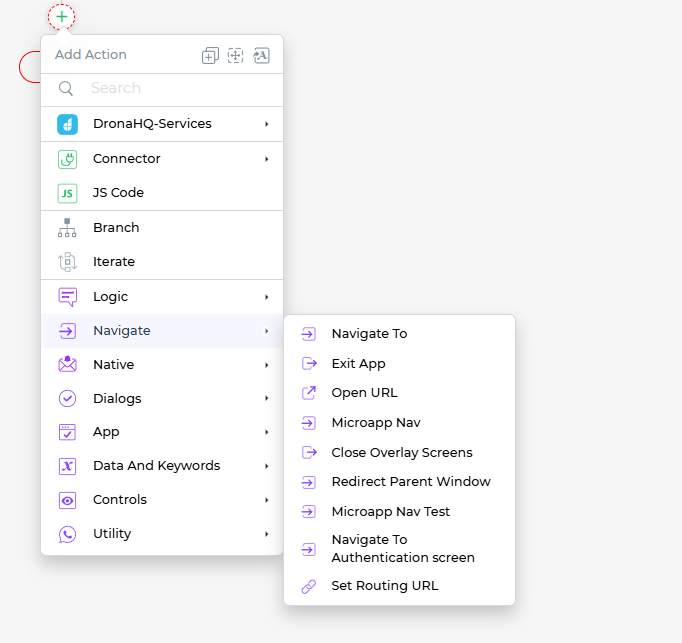The image size is (682, 643).
Task: Click the Navigate arrow icon in main menu
Action: click(67, 331)
